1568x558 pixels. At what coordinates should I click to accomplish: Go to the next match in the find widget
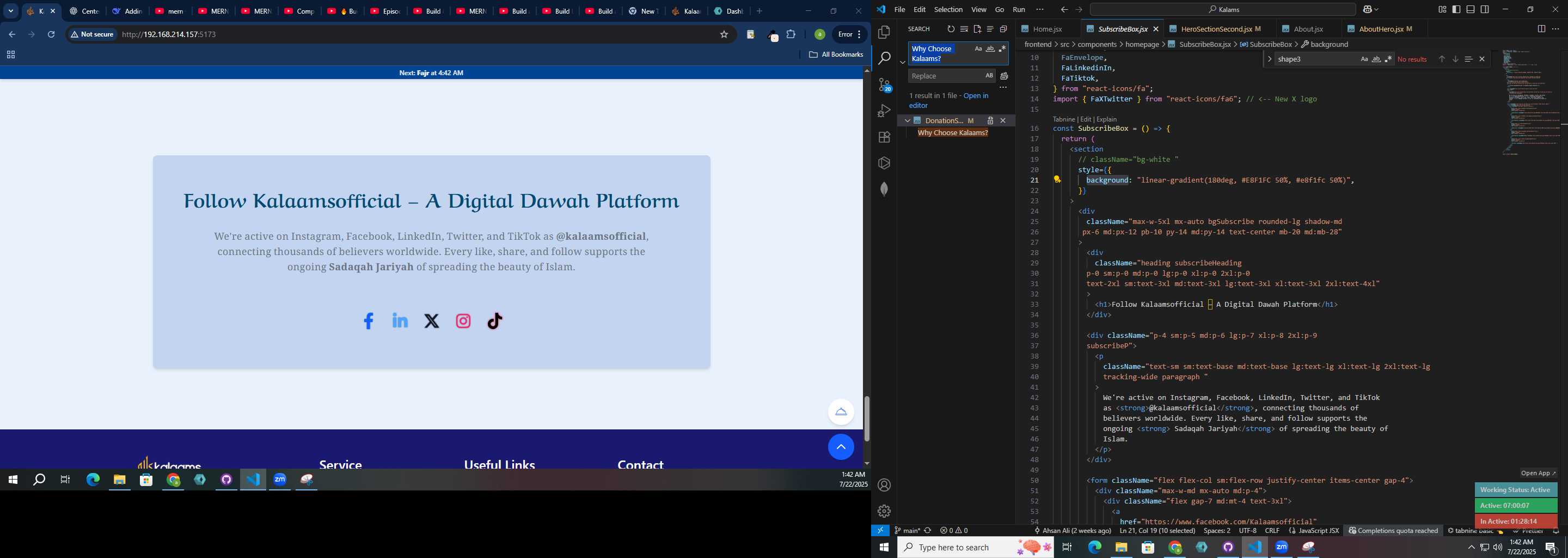click(x=1455, y=59)
